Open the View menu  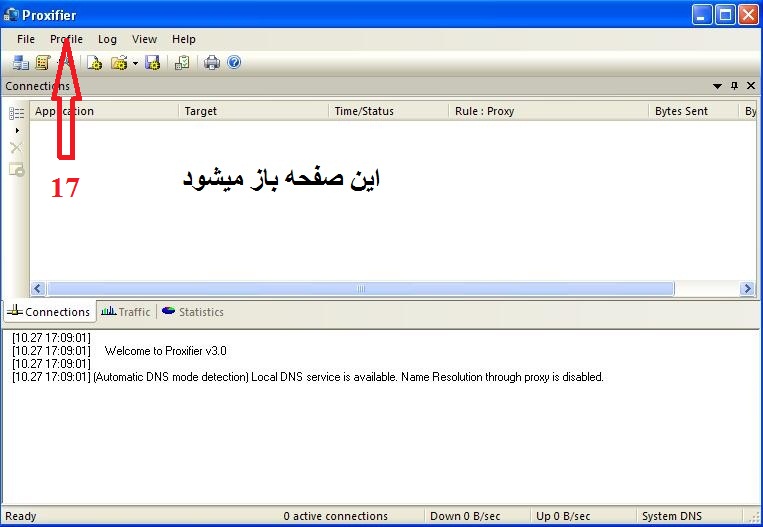(x=145, y=39)
